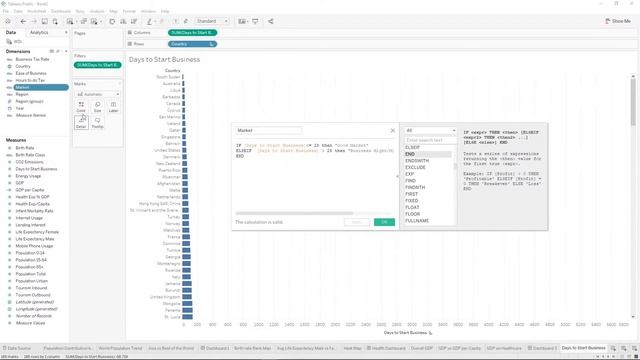
Task: Open the Data Source tab at bottom
Action: (x=17, y=348)
